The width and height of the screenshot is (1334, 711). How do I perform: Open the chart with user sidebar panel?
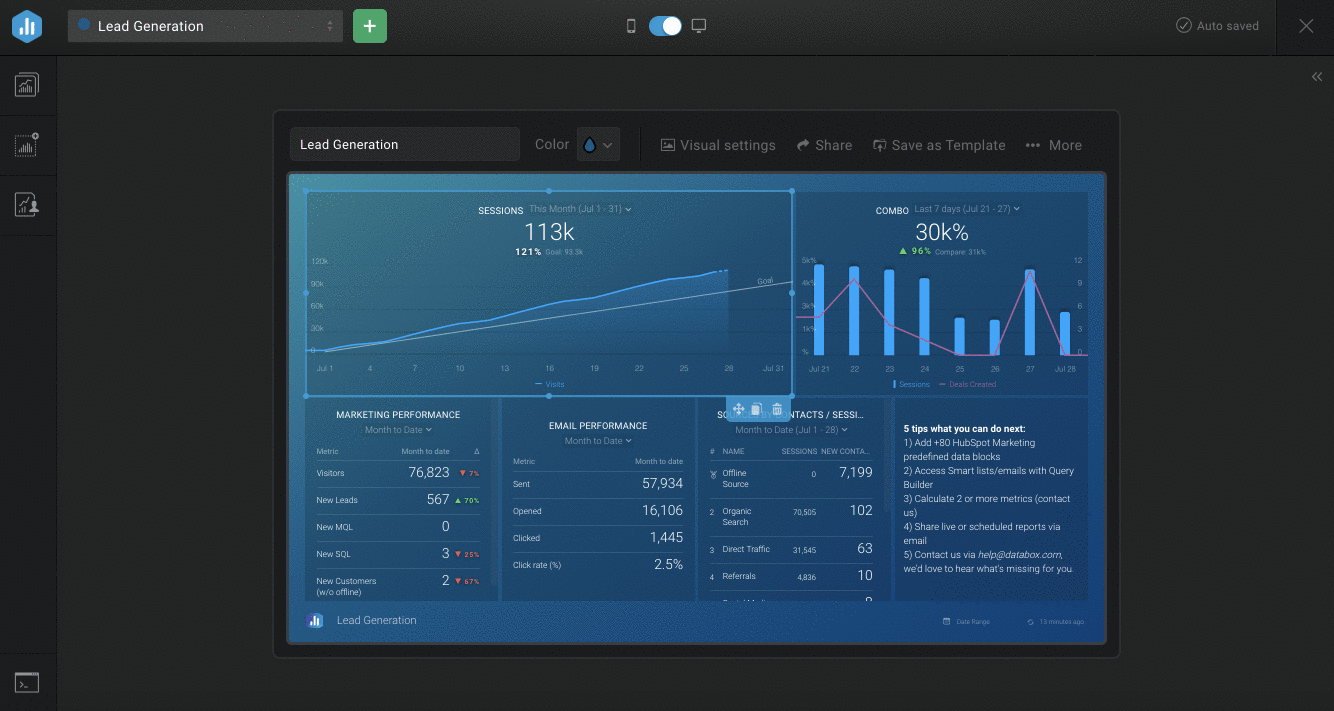[x=27, y=205]
